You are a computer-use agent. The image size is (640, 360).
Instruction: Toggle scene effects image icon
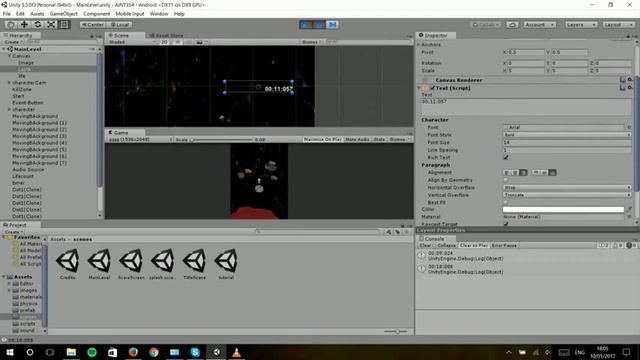tap(200, 42)
